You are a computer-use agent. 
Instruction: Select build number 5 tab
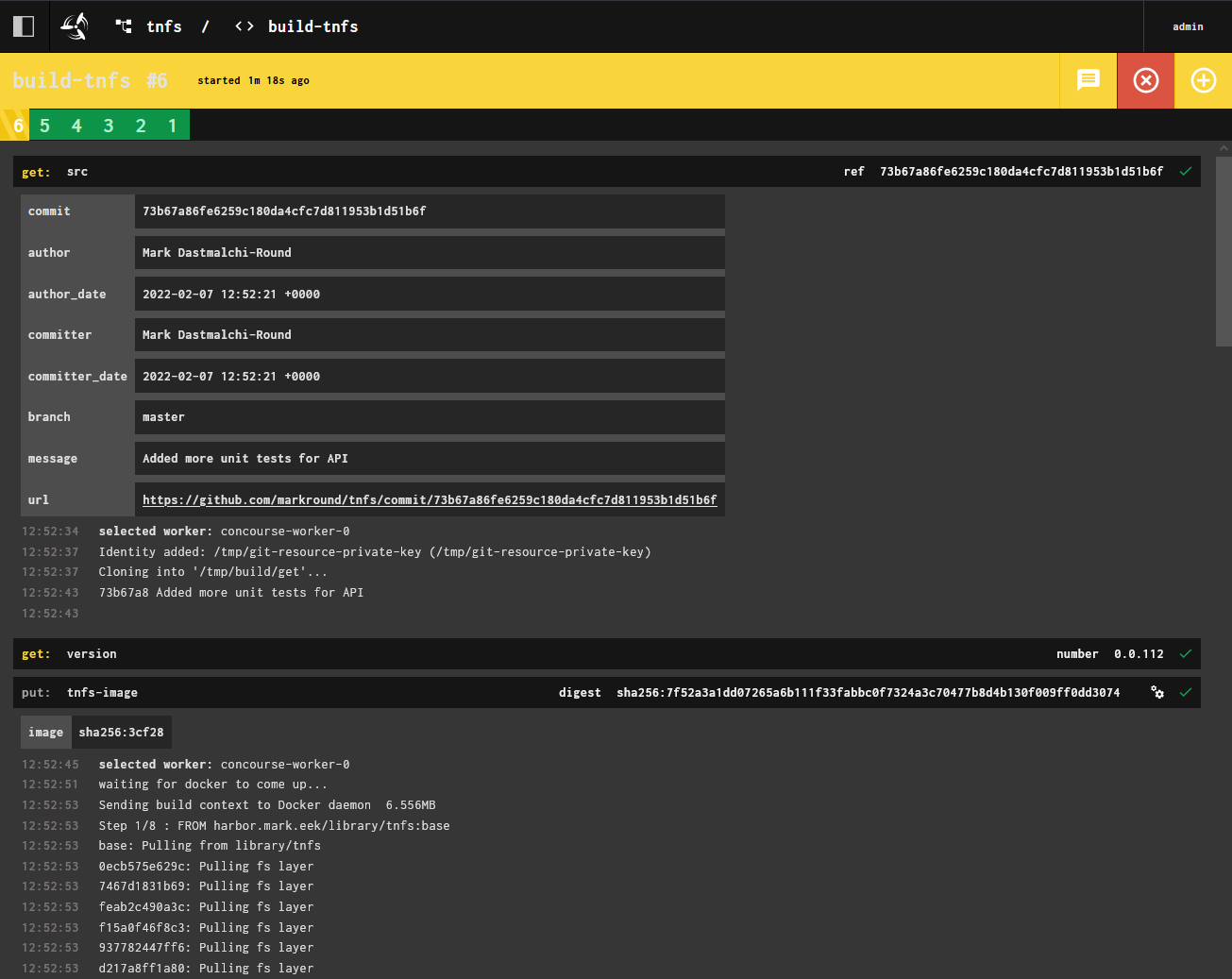coord(44,126)
